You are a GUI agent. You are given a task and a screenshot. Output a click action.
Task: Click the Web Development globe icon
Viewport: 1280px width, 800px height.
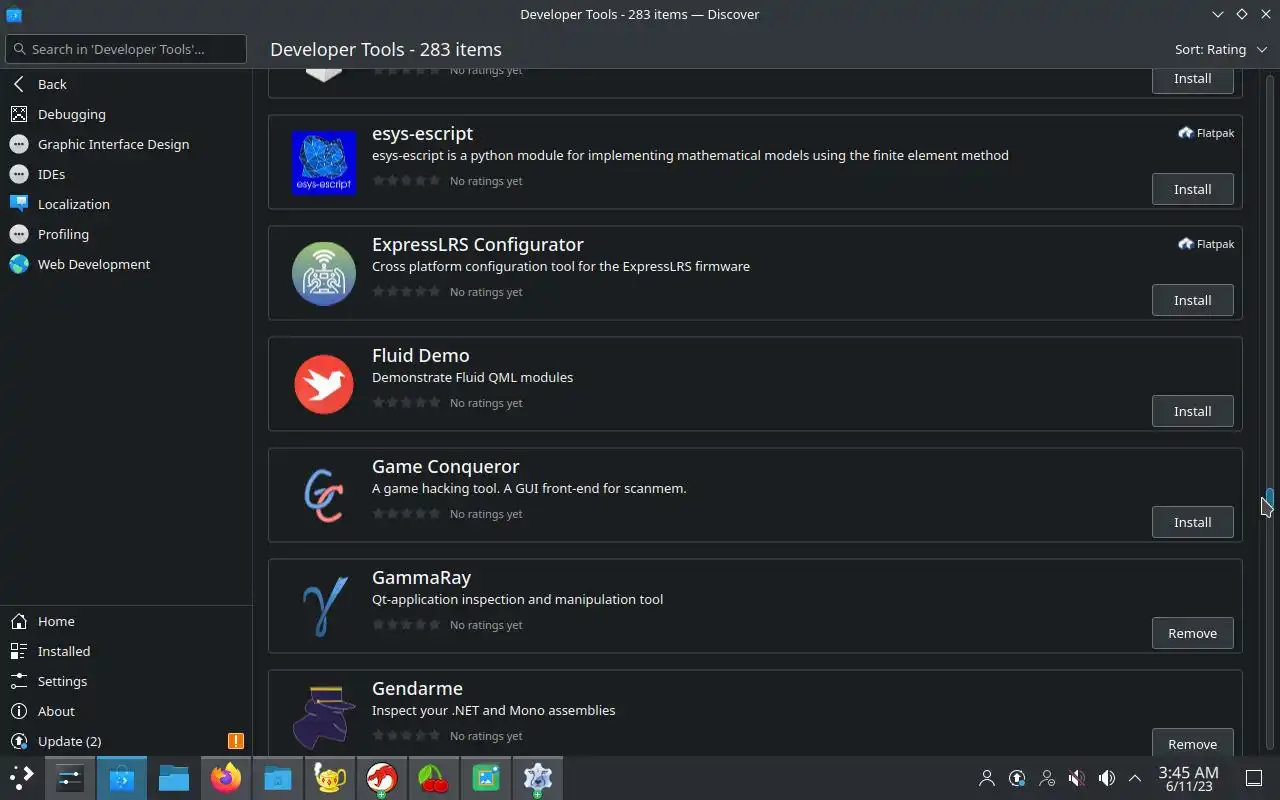click(x=19, y=264)
